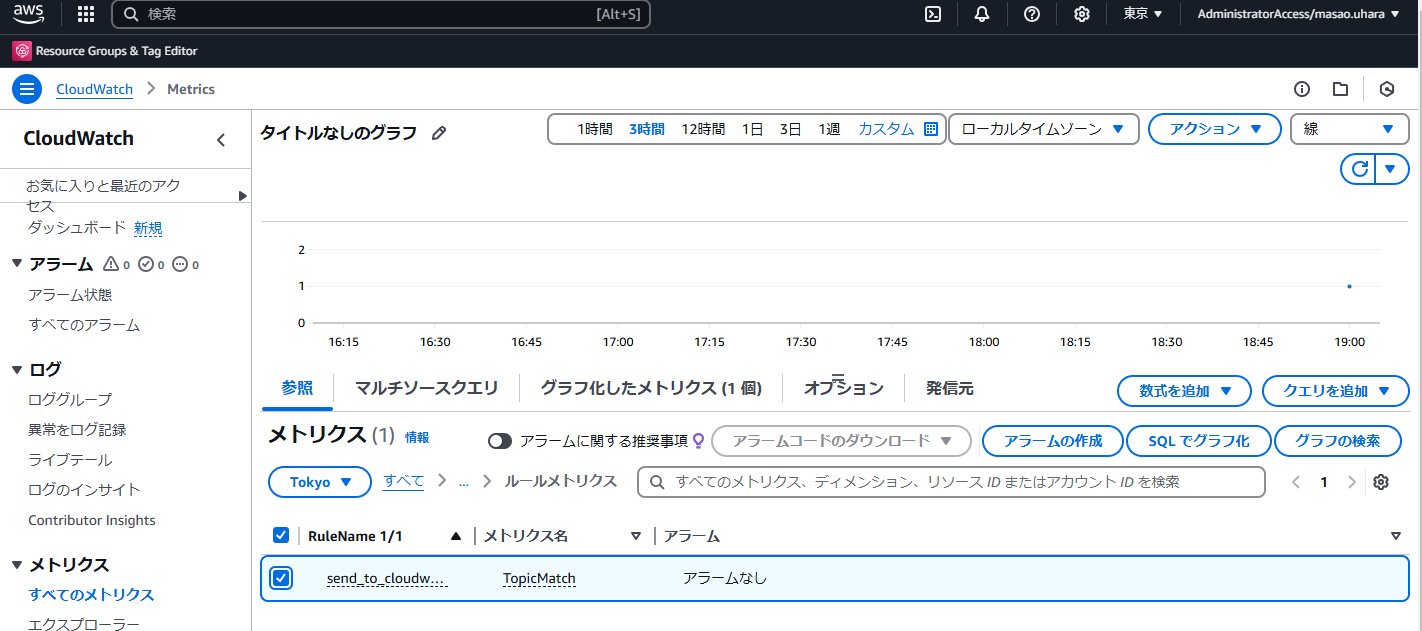Open the refresh interval dropdown arrow

tap(1392, 169)
